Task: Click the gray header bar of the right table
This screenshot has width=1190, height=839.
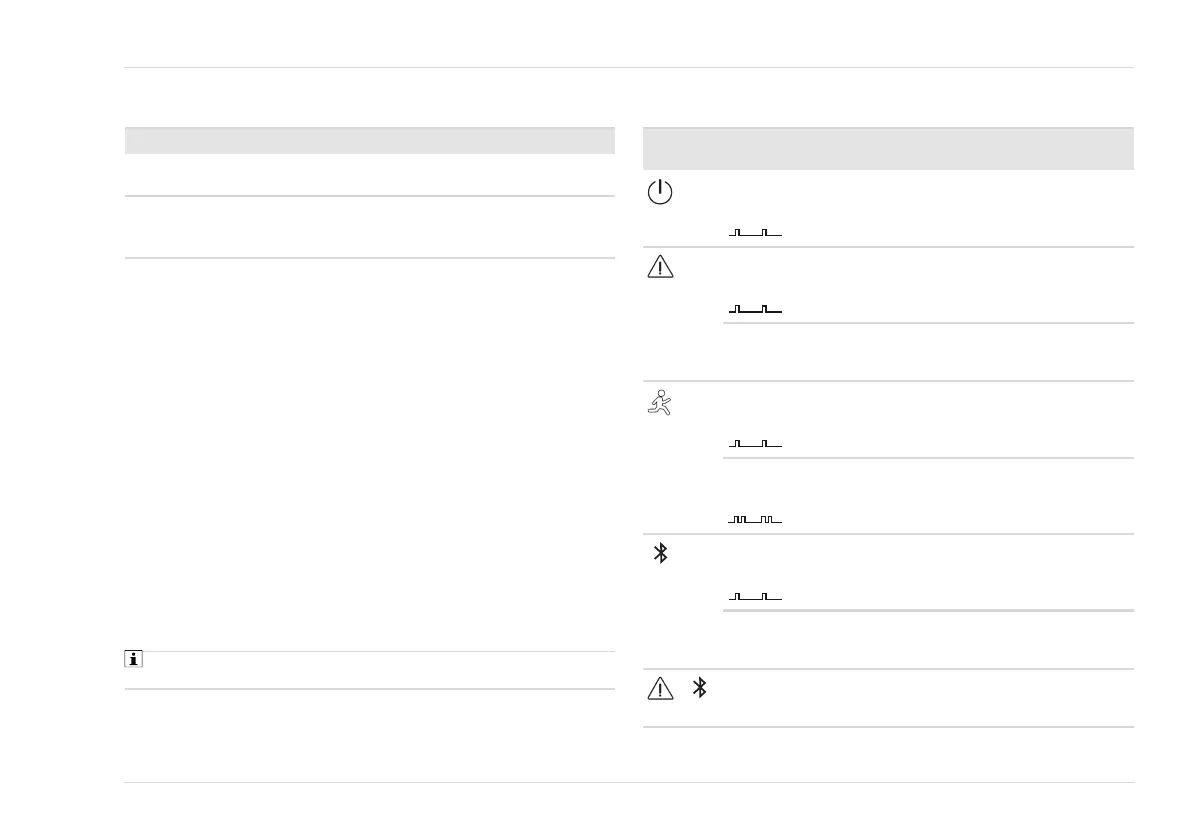Action: click(888, 149)
